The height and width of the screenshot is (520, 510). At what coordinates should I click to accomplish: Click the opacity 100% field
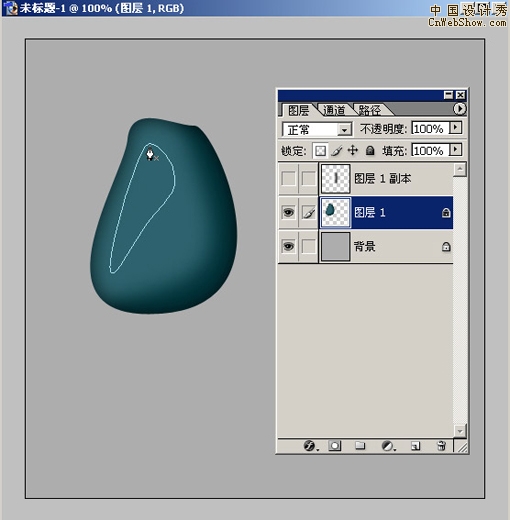430,128
